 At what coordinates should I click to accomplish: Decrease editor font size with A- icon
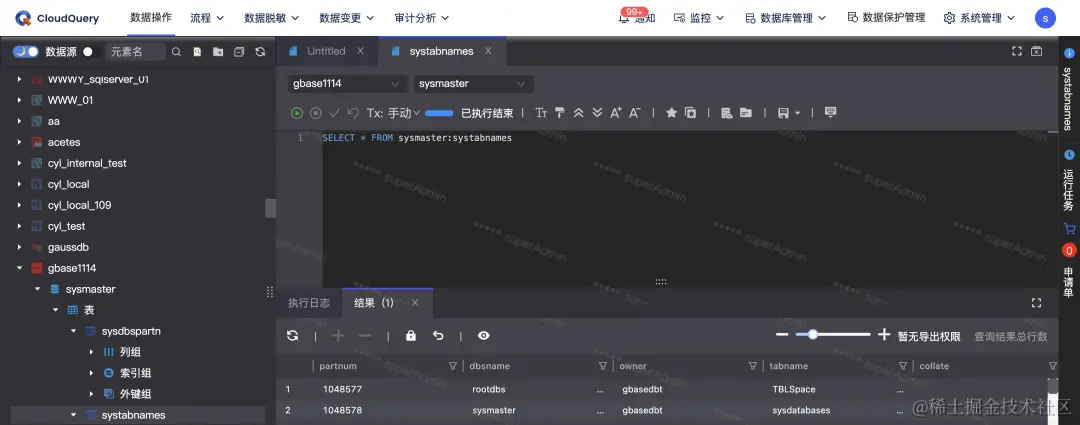coord(635,113)
